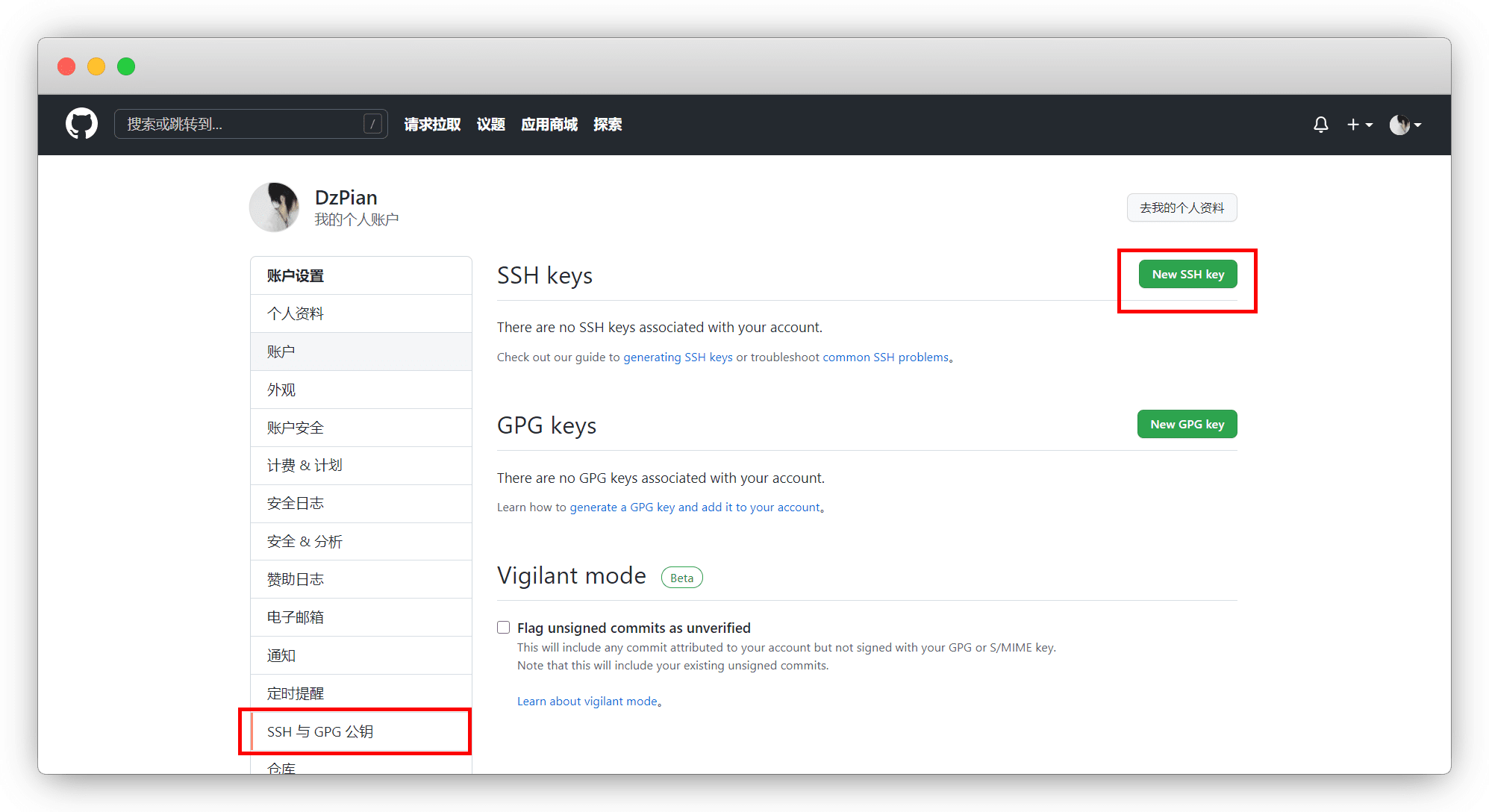Screen dimensions: 1489x812
Task: Open generating SSH keys guide link
Action: tap(678, 357)
